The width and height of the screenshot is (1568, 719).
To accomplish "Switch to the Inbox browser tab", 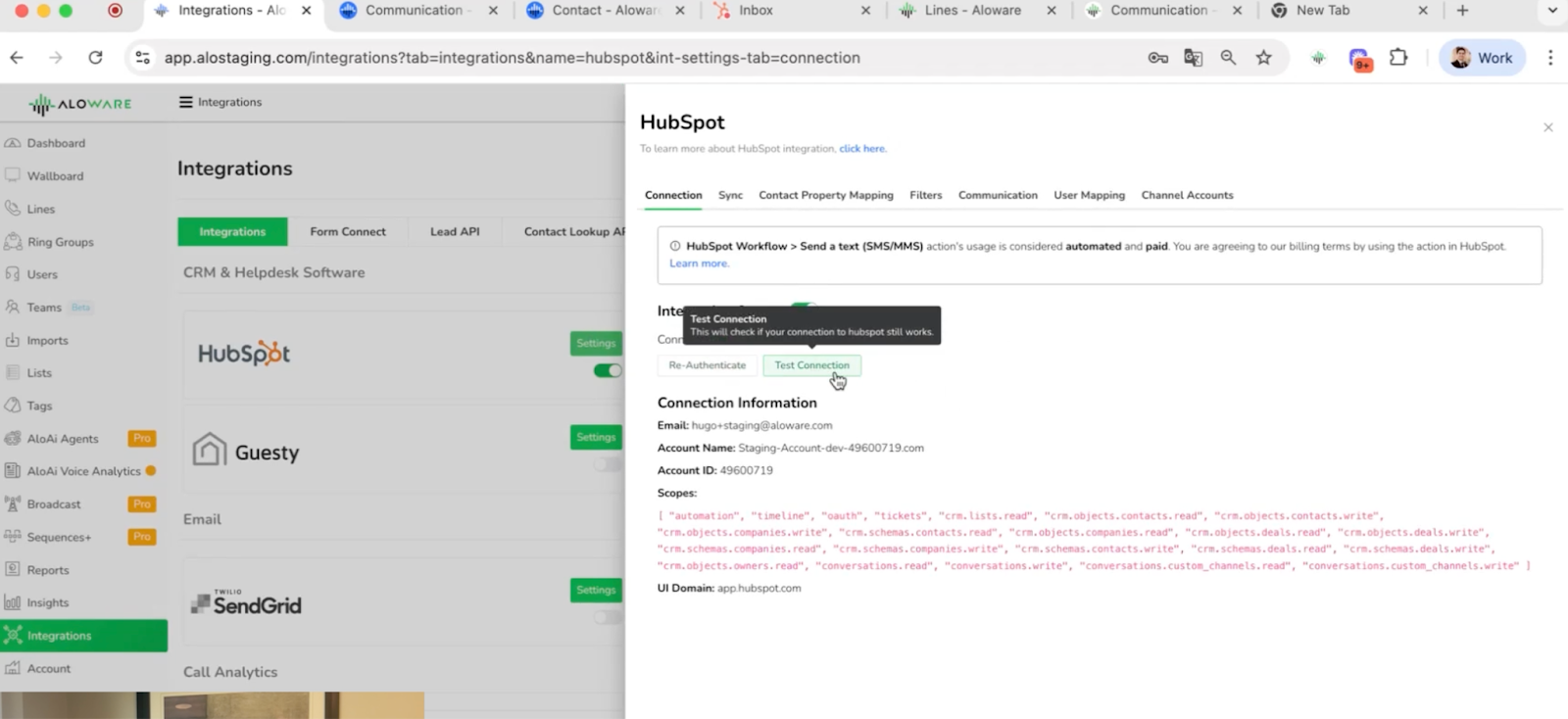I will click(x=790, y=11).
